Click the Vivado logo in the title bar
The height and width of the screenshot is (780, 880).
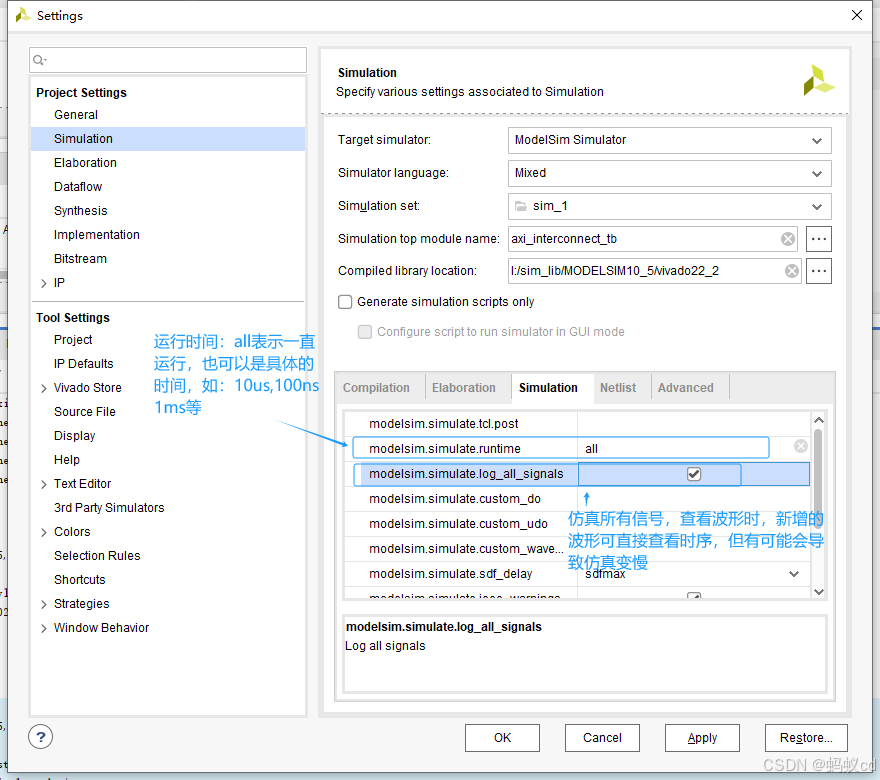(x=22, y=15)
